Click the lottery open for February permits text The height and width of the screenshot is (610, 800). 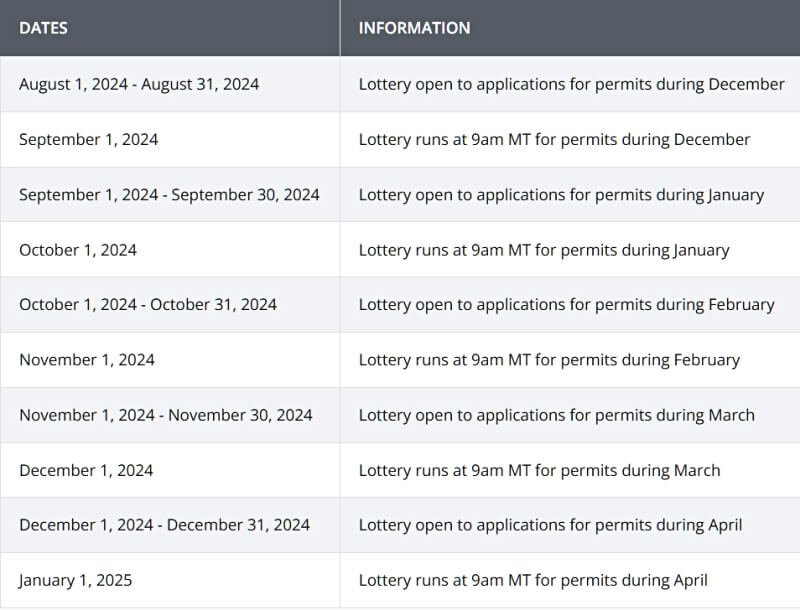click(x=566, y=304)
